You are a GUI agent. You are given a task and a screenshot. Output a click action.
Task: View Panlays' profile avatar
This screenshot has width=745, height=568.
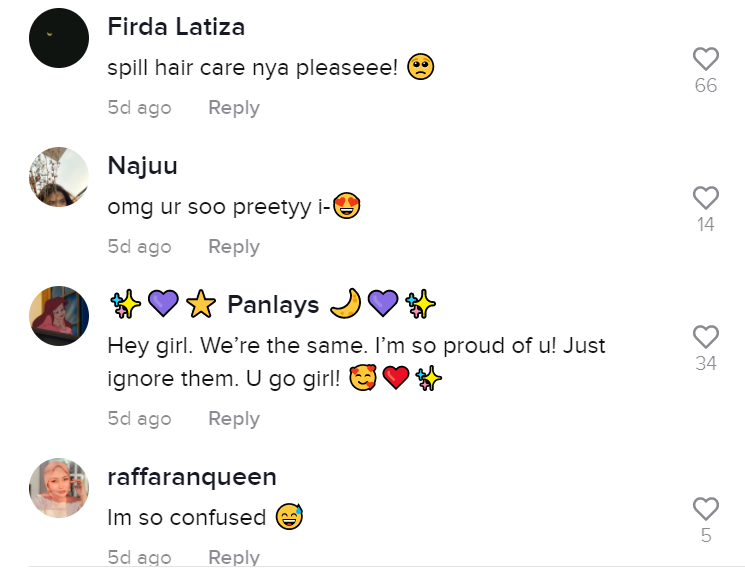pos(59,316)
